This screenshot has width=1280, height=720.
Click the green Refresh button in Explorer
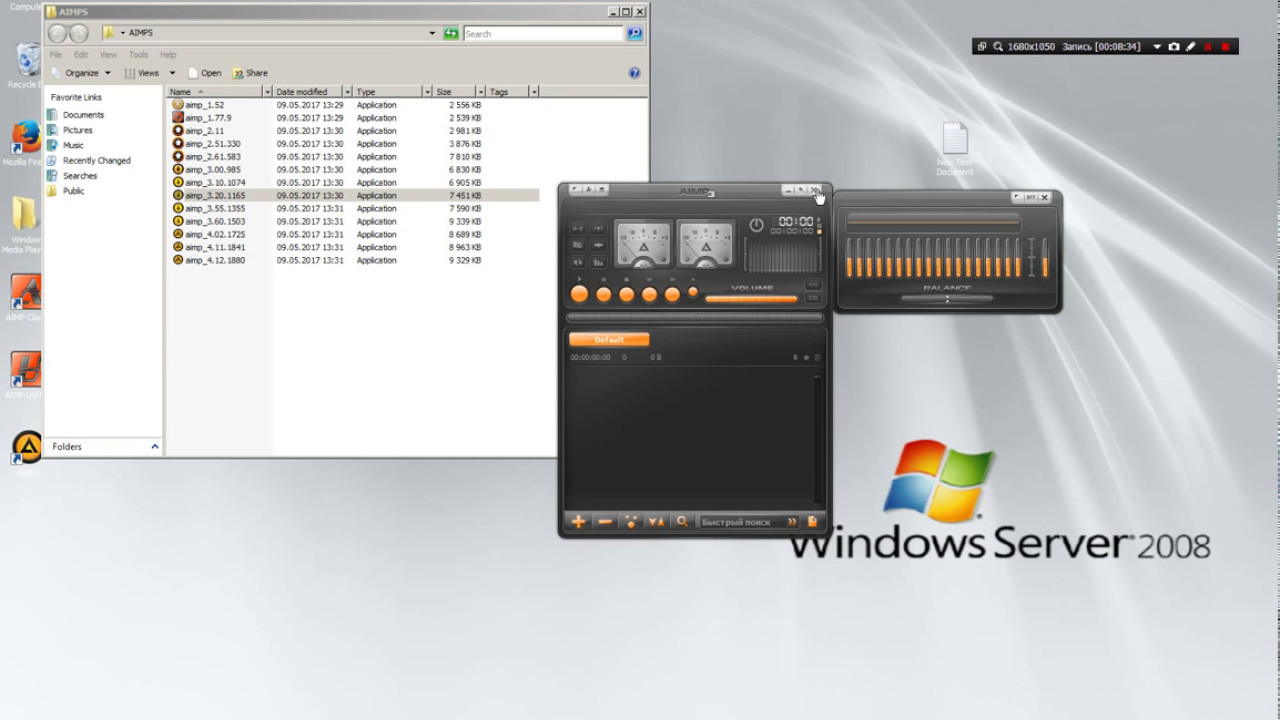(x=451, y=33)
